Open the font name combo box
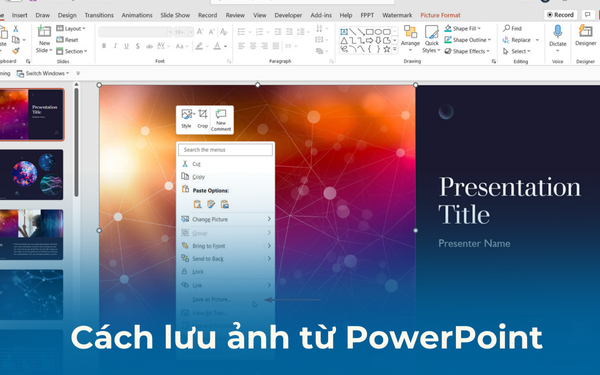 pyautogui.click(x=135, y=32)
